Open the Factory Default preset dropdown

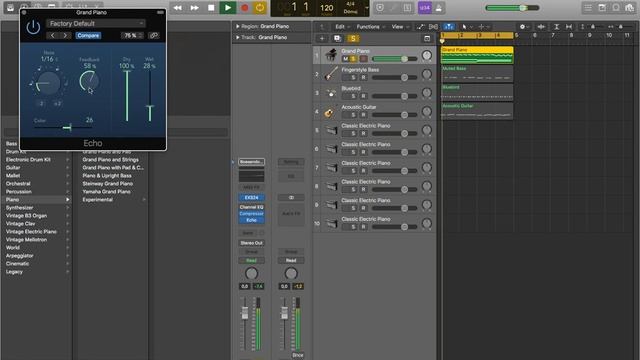coord(95,24)
